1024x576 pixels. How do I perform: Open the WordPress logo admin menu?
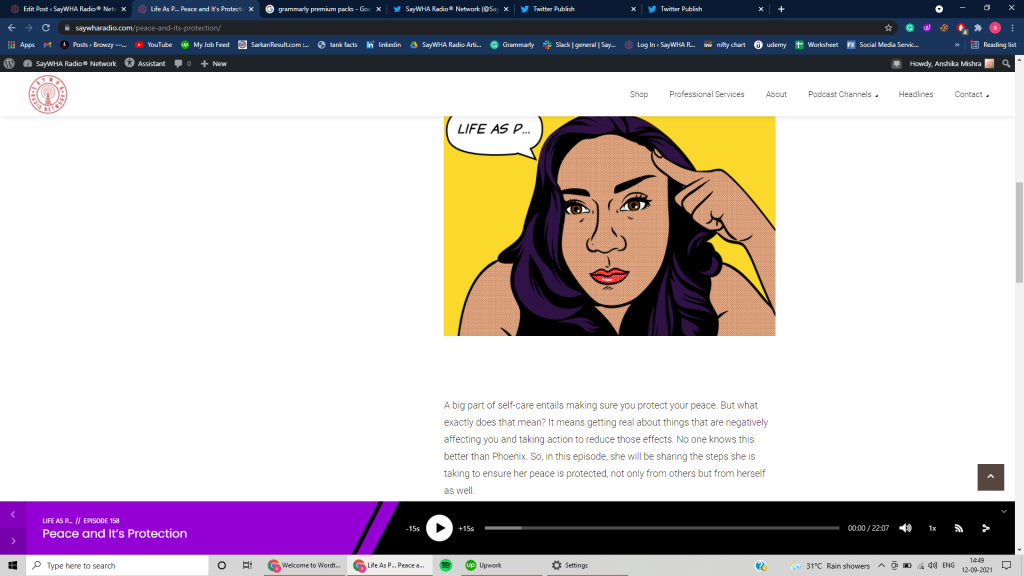click(x=9, y=63)
